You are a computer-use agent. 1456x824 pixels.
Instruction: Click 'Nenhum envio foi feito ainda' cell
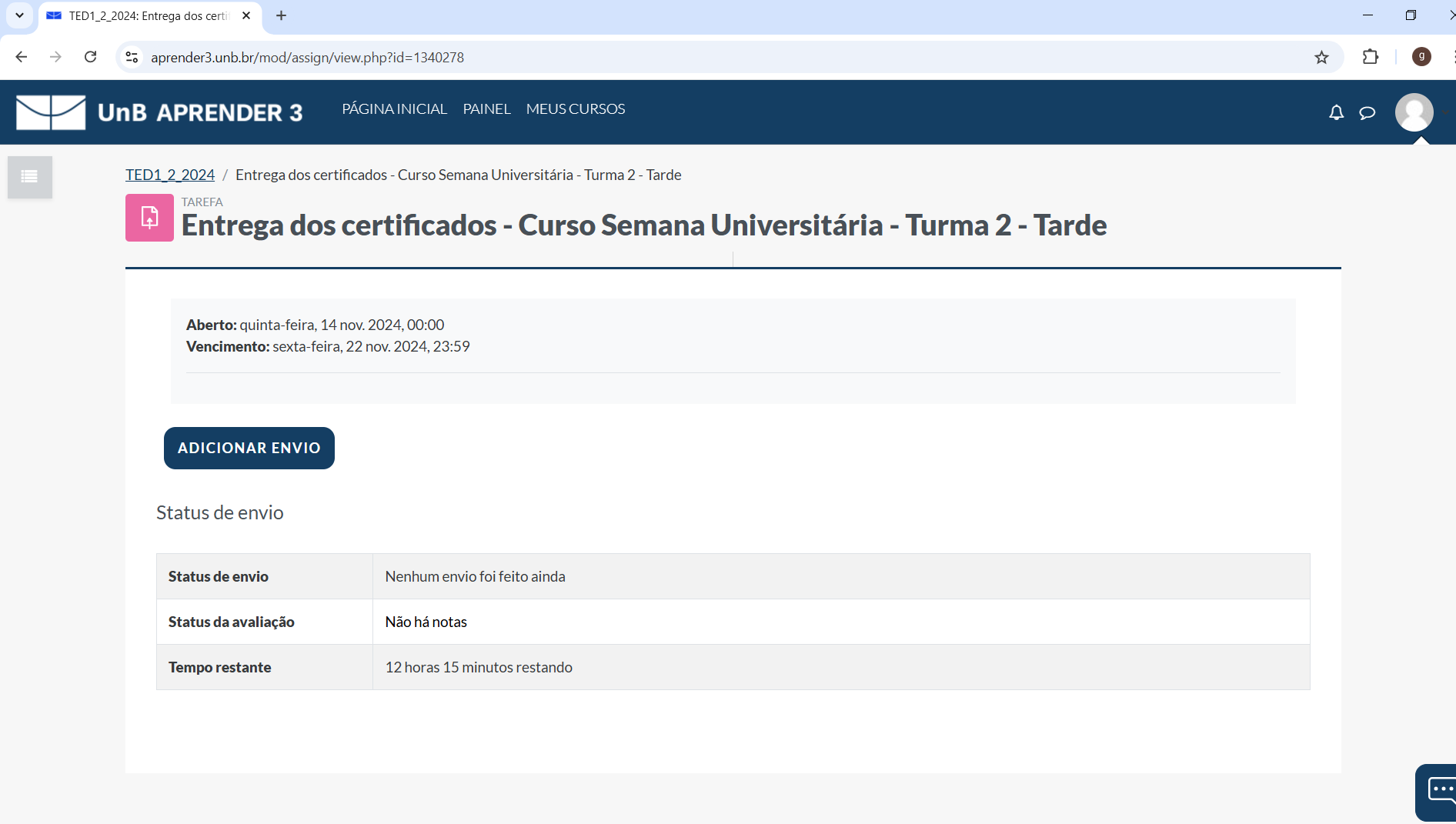click(x=841, y=576)
